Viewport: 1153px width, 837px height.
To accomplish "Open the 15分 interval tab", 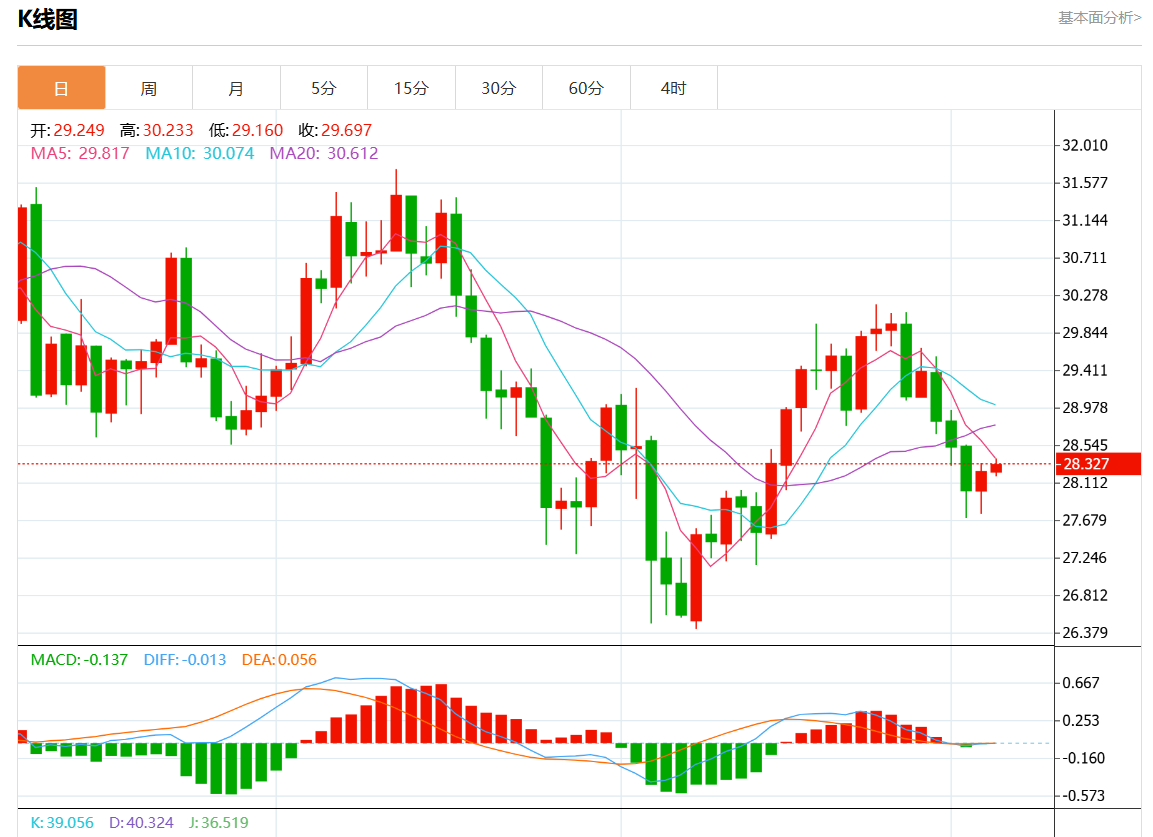I will (411, 88).
